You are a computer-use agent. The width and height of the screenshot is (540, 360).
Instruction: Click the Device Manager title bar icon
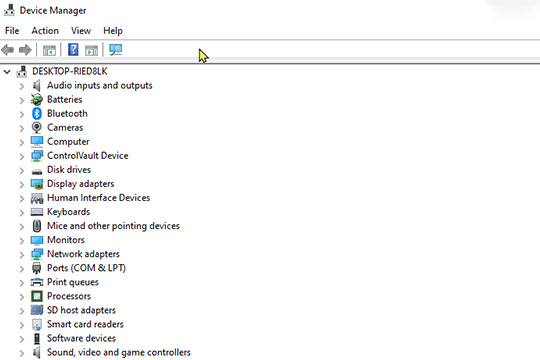tap(9, 10)
